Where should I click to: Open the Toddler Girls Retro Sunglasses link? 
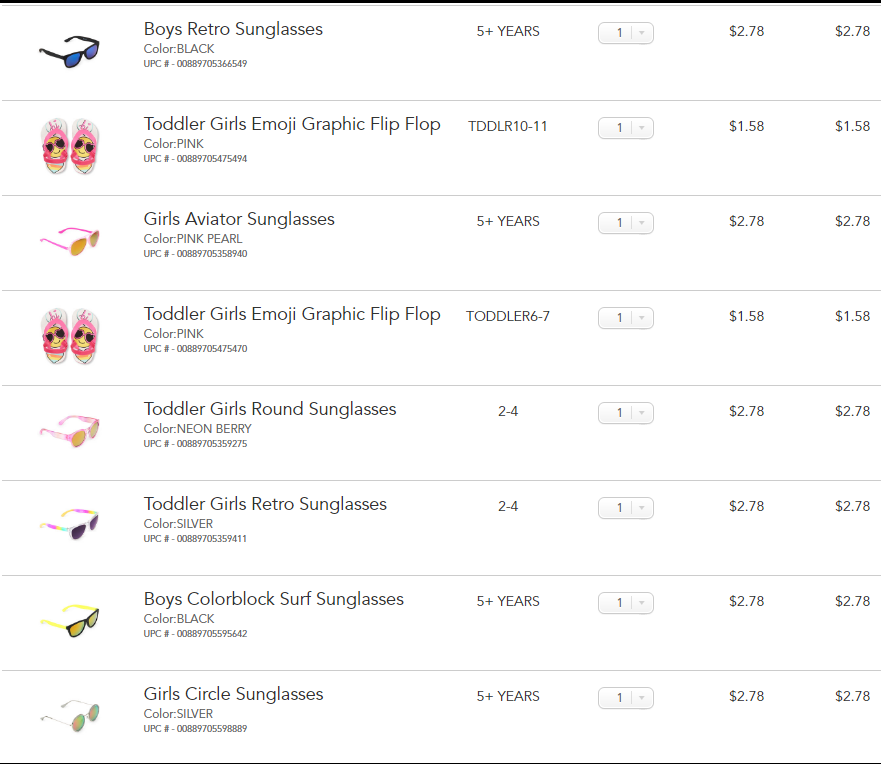(265, 504)
